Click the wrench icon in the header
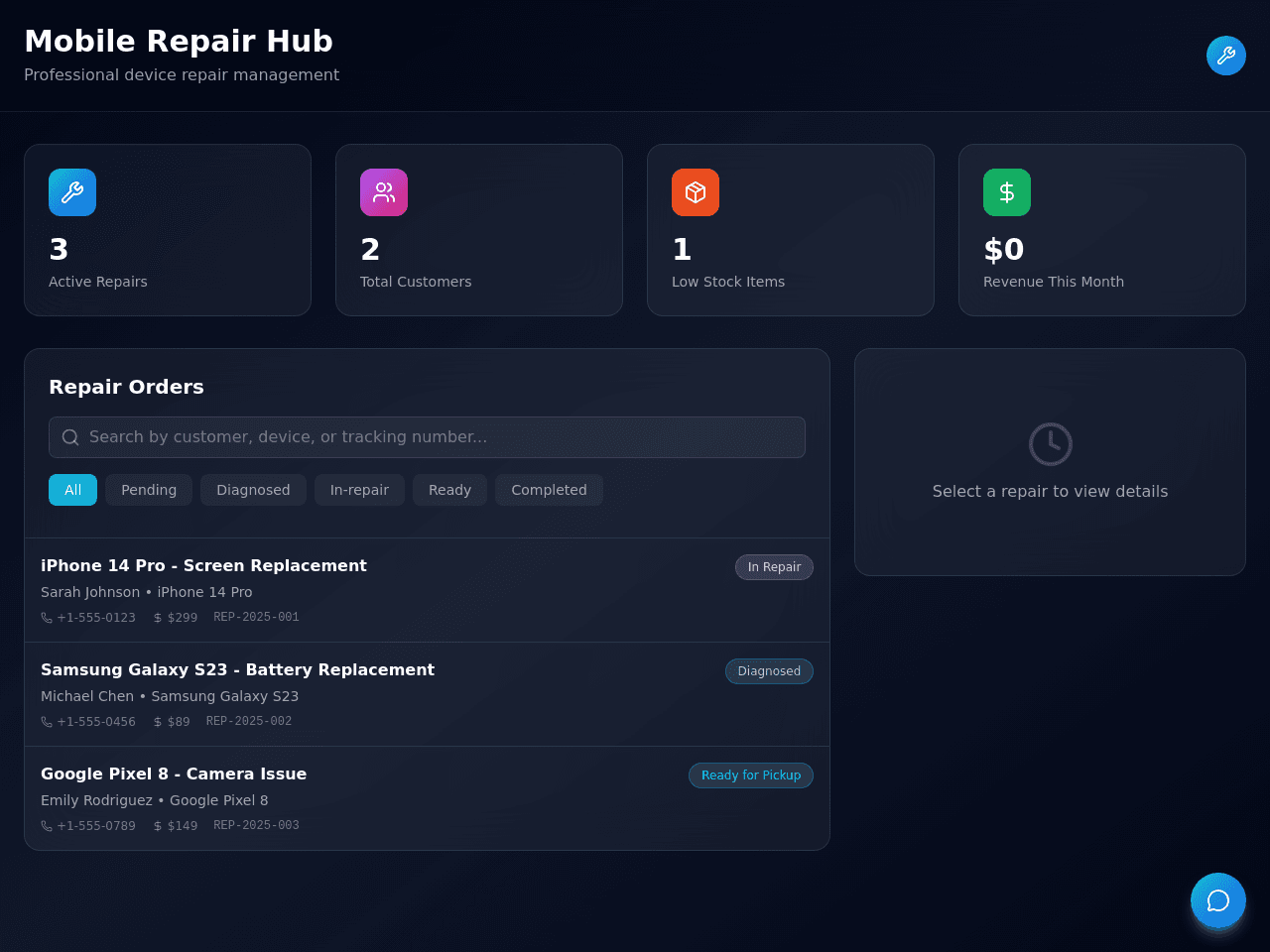The height and width of the screenshot is (952, 1270). pos(1226,56)
